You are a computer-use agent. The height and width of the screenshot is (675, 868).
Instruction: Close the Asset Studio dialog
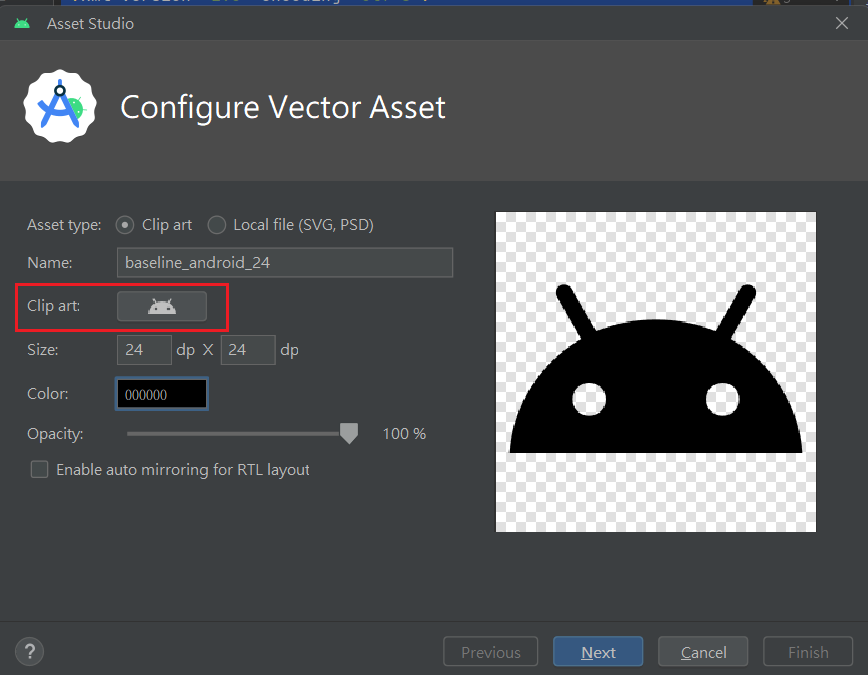(x=841, y=23)
